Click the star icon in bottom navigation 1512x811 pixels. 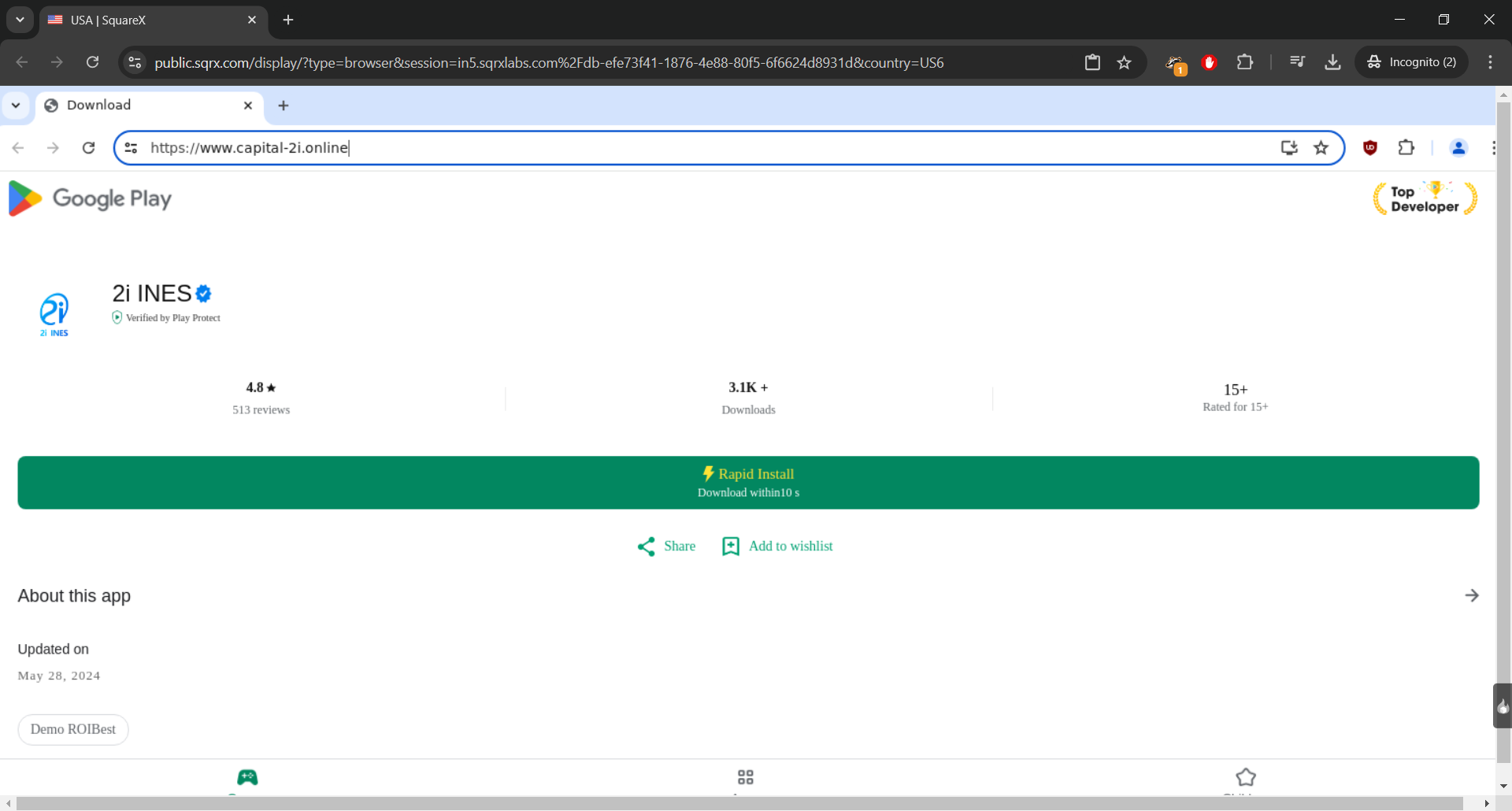(1245, 777)
